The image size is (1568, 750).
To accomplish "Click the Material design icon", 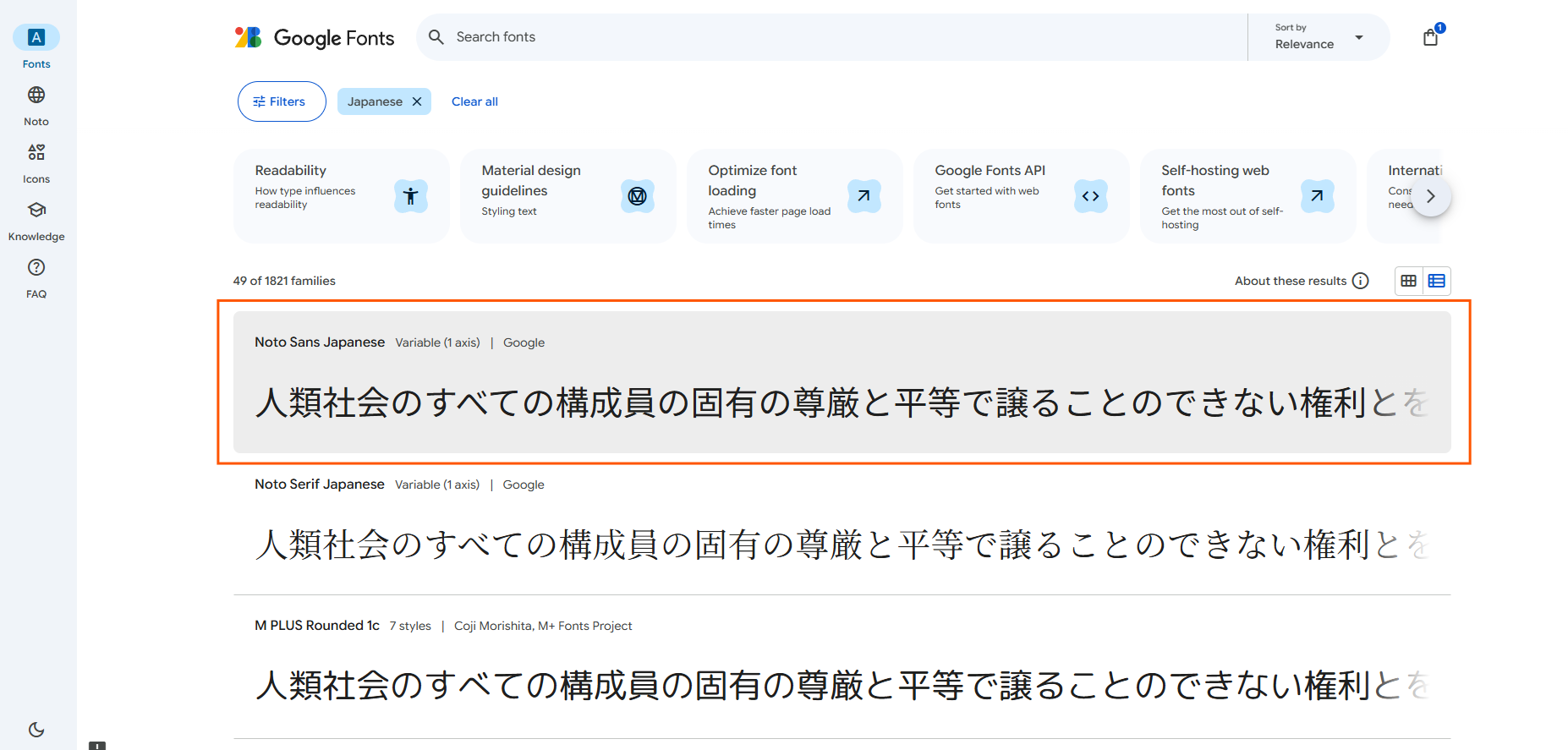I will [x=638, y=196].
